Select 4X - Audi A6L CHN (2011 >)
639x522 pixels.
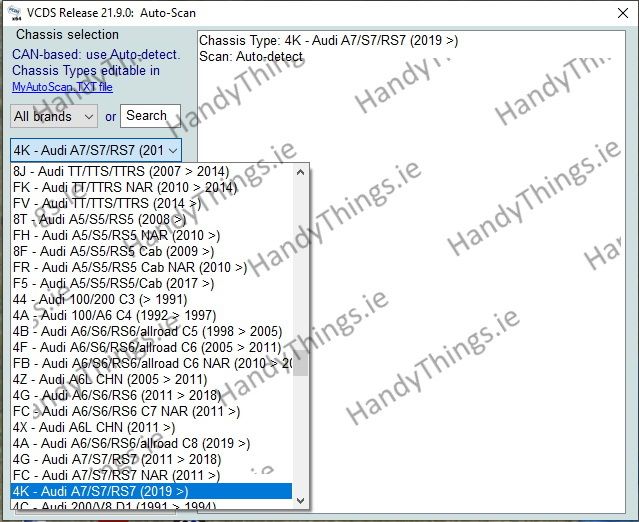point(152,427)
